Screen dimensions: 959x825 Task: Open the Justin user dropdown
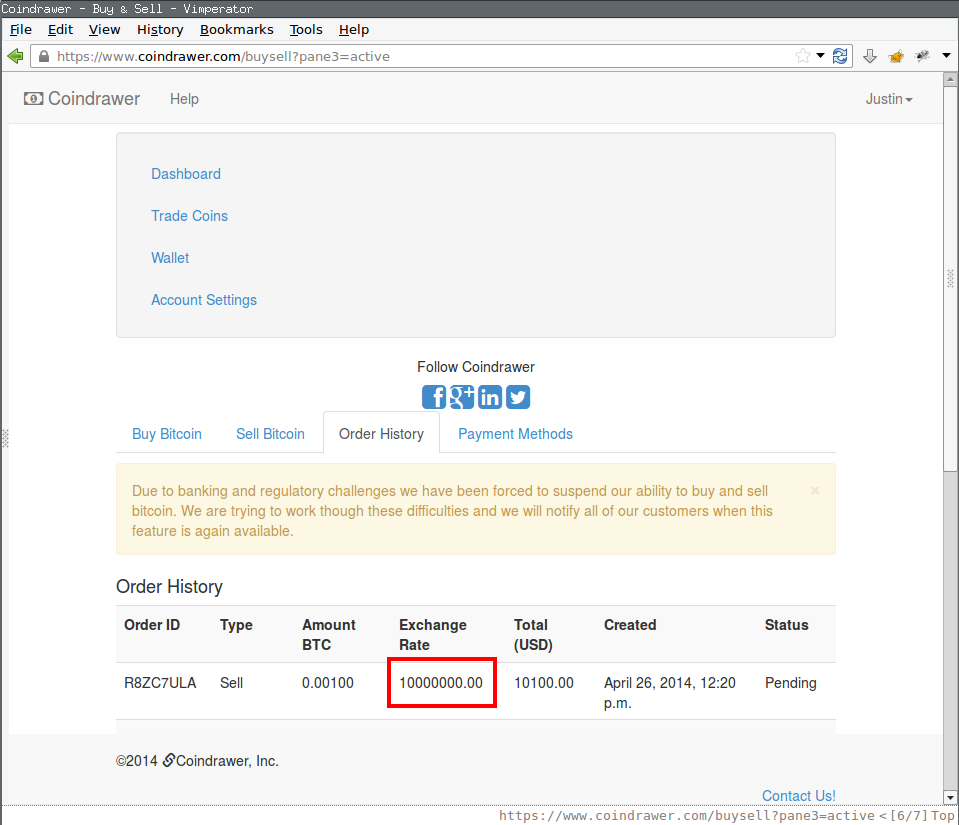coord(889,99)
